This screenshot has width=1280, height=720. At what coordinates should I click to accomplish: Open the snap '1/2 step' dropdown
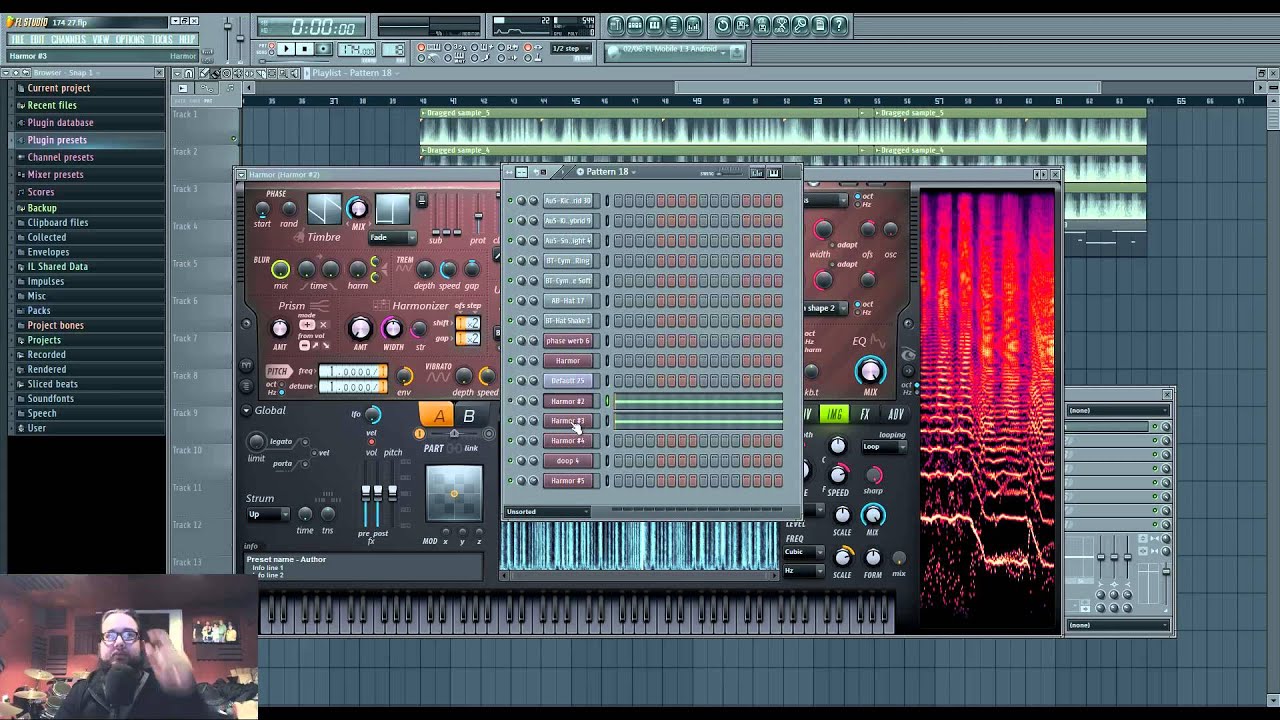pyautogui.click(x=572, y=48)
